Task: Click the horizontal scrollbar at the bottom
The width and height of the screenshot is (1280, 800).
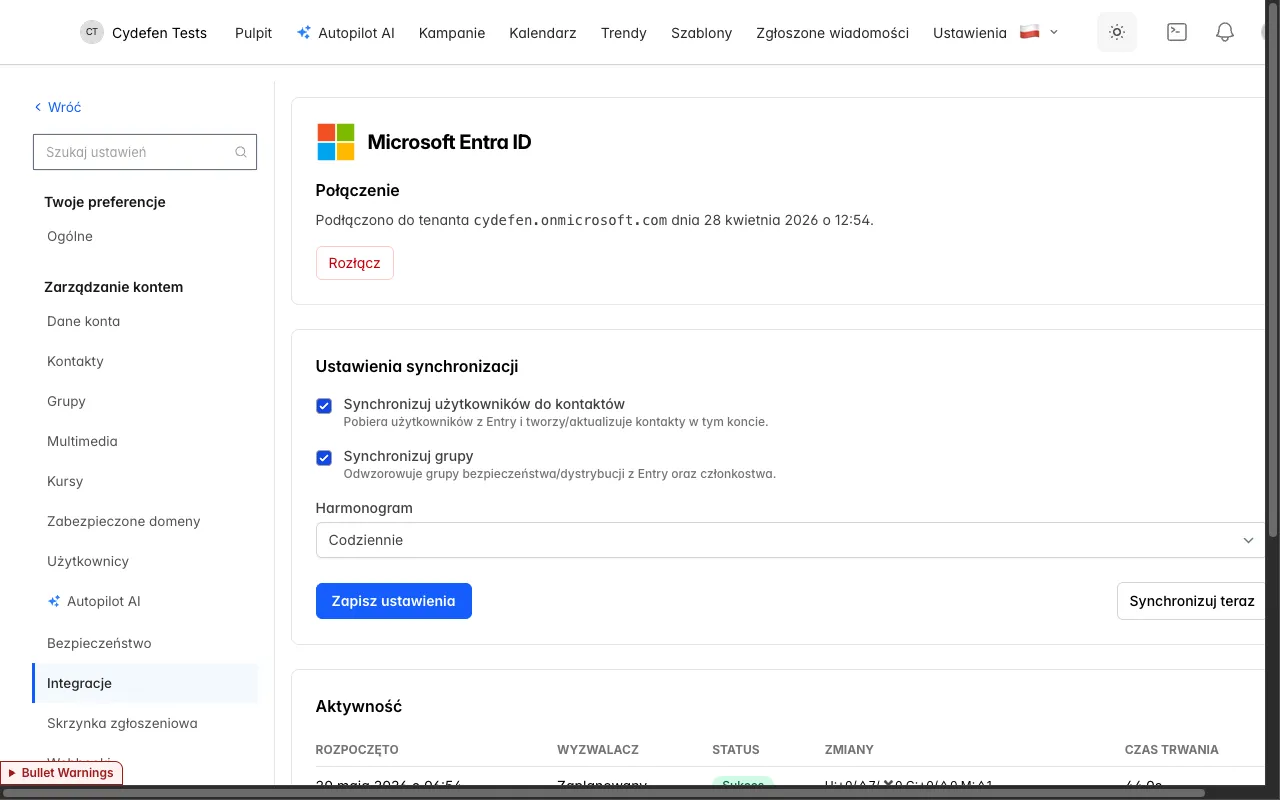Action: [x=604, y=793]
